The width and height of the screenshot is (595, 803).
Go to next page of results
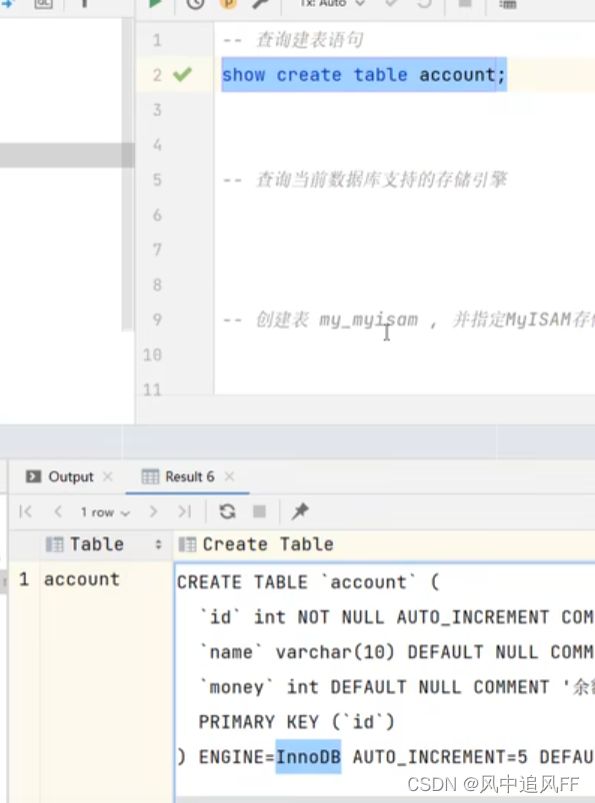(153, 511)
